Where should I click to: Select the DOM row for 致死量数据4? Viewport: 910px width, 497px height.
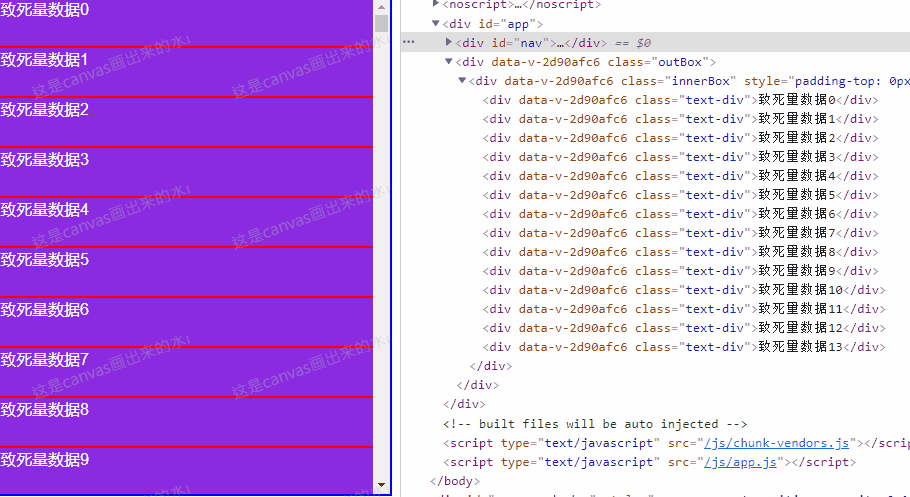(680, 176)
